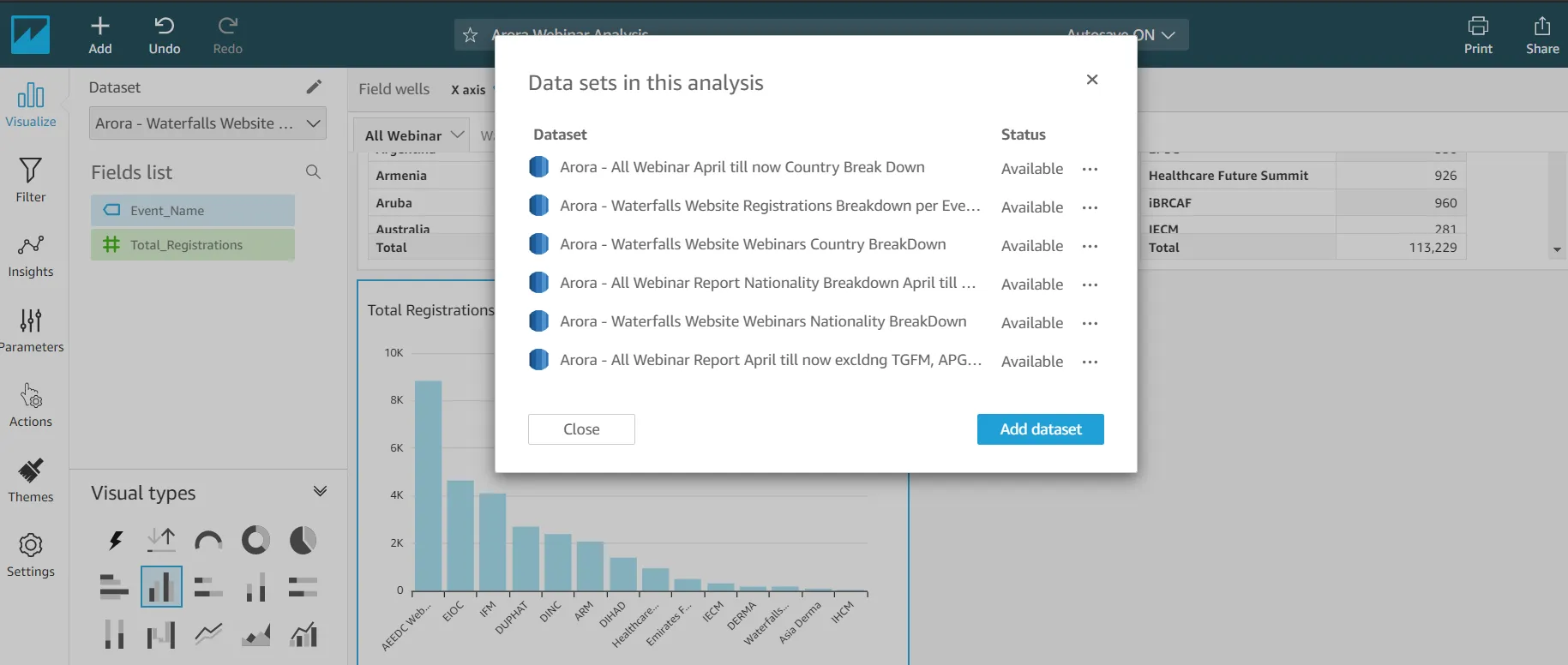Select dataset Waterfalls Website Webinars Nationality BreakDown
1568x665 pixels.
pos(763,321)
